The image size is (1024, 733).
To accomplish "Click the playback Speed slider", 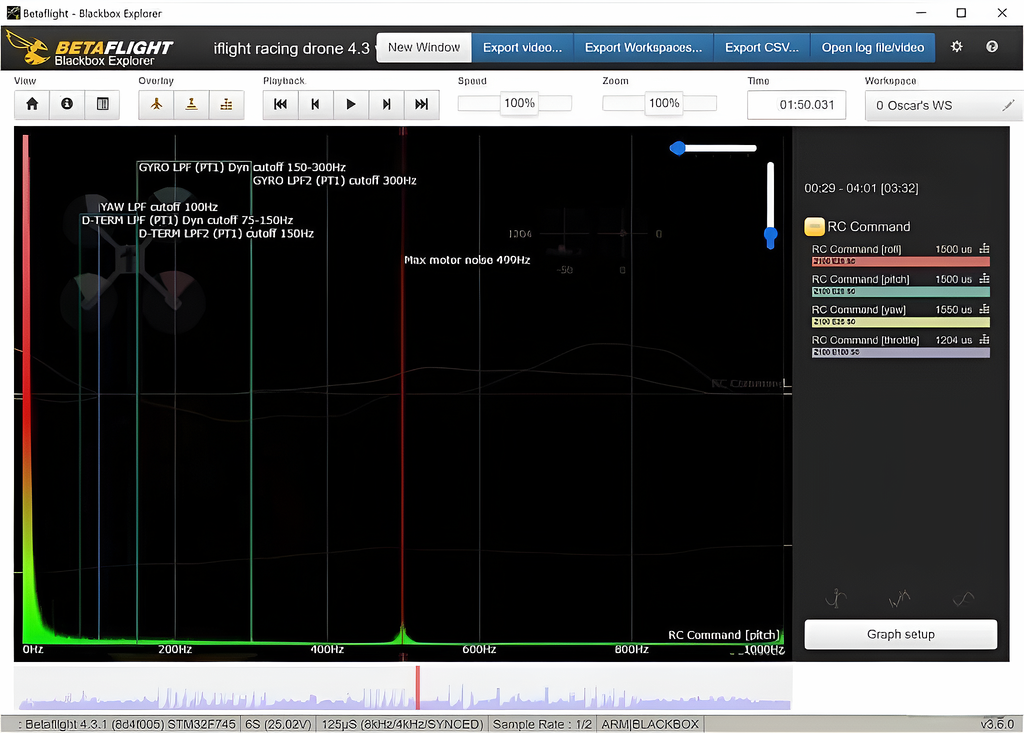I will (x=515, y=103).
